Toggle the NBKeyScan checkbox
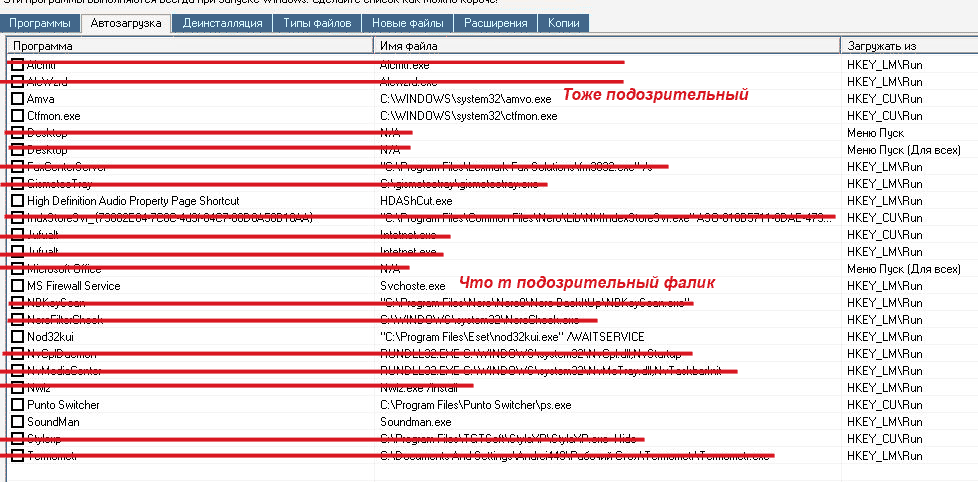This screenshot has width=978, height=482. pos(17,302)
